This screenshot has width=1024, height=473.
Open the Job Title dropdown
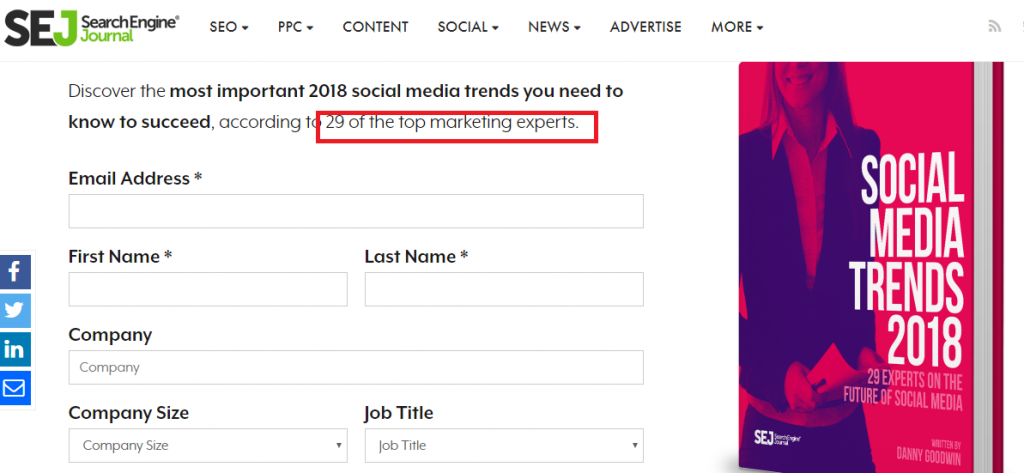pos(504,446)
